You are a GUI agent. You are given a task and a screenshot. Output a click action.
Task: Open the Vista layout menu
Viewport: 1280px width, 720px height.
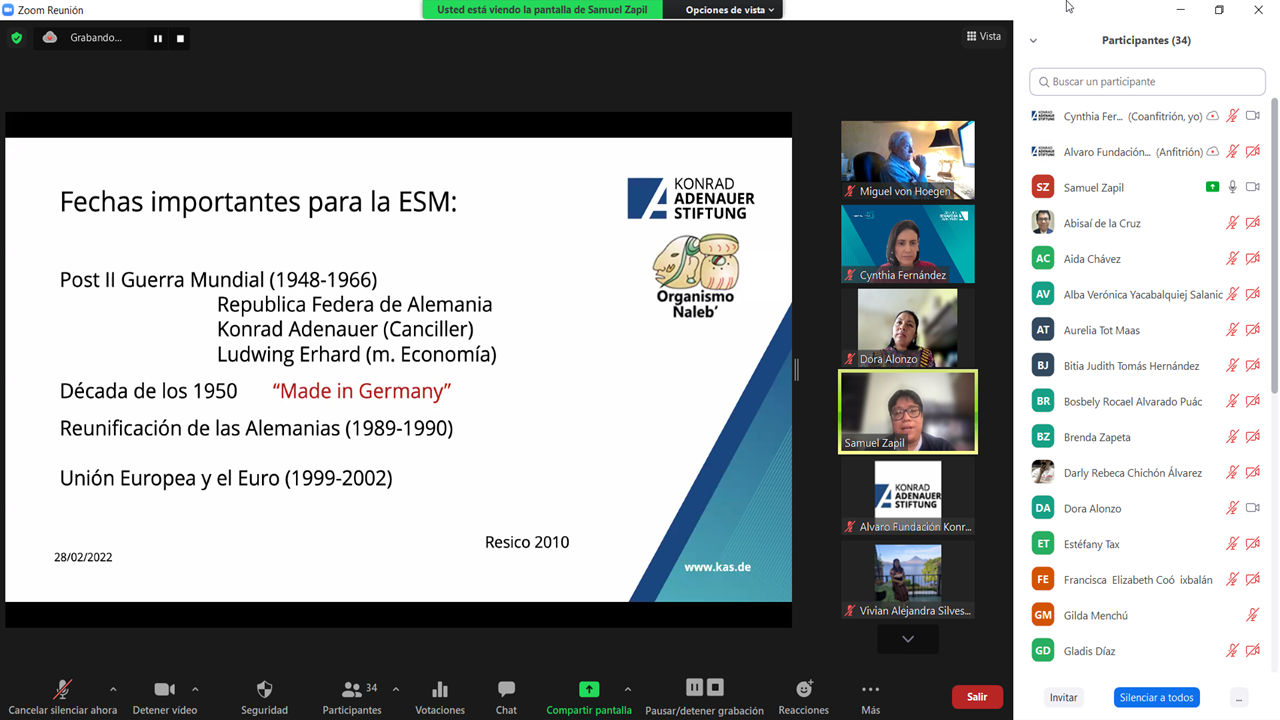click(x=983, y=37)
